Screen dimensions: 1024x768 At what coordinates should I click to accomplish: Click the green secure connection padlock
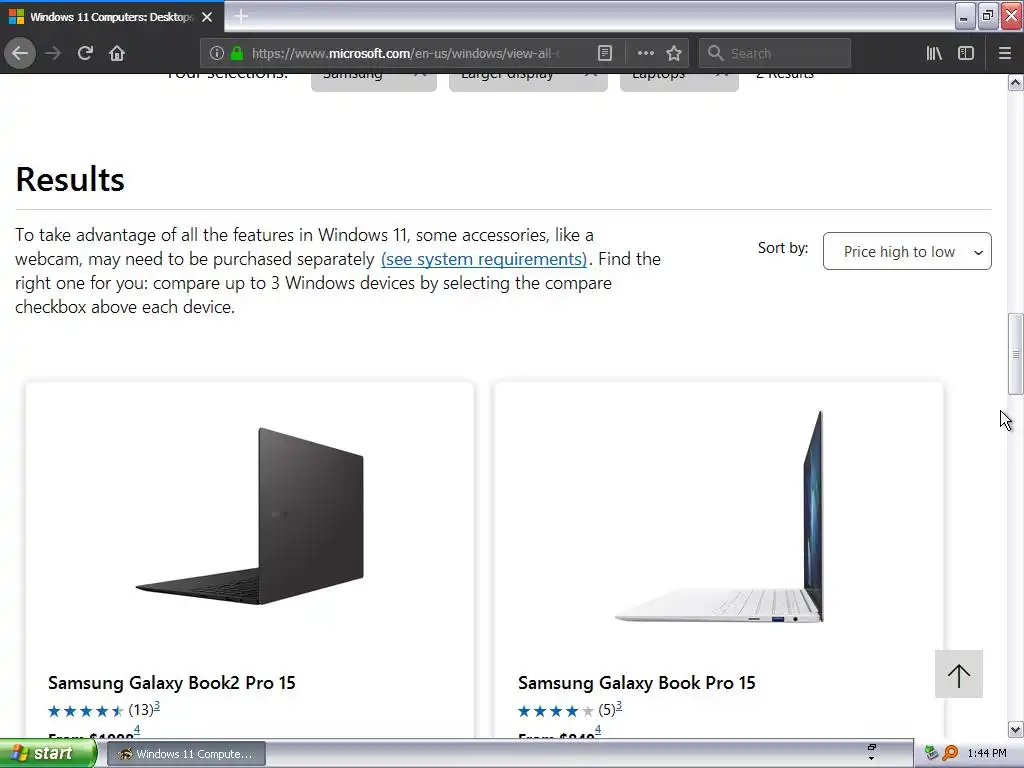[x=237, y=53]
